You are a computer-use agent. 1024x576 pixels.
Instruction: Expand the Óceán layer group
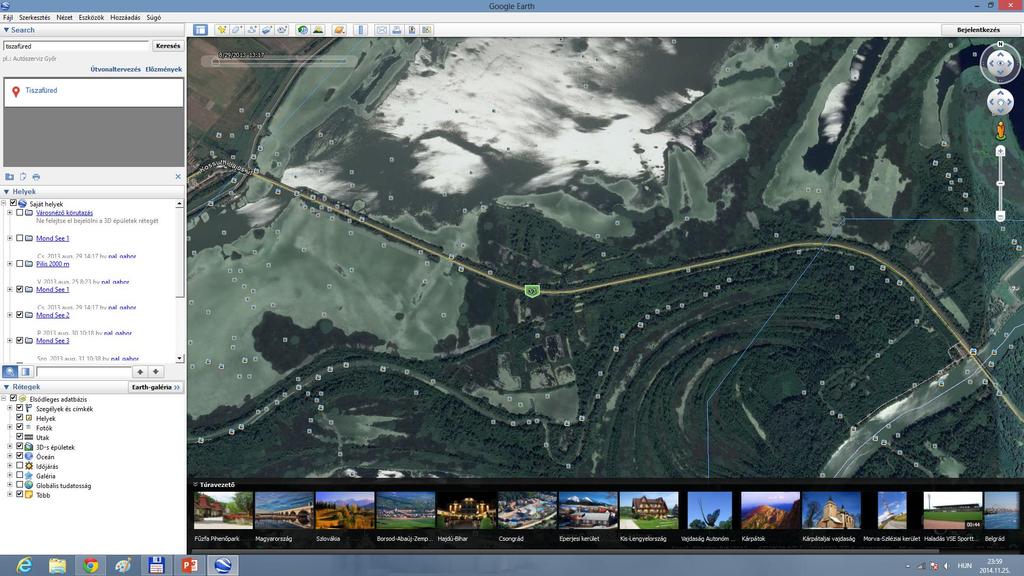[10, 456]
